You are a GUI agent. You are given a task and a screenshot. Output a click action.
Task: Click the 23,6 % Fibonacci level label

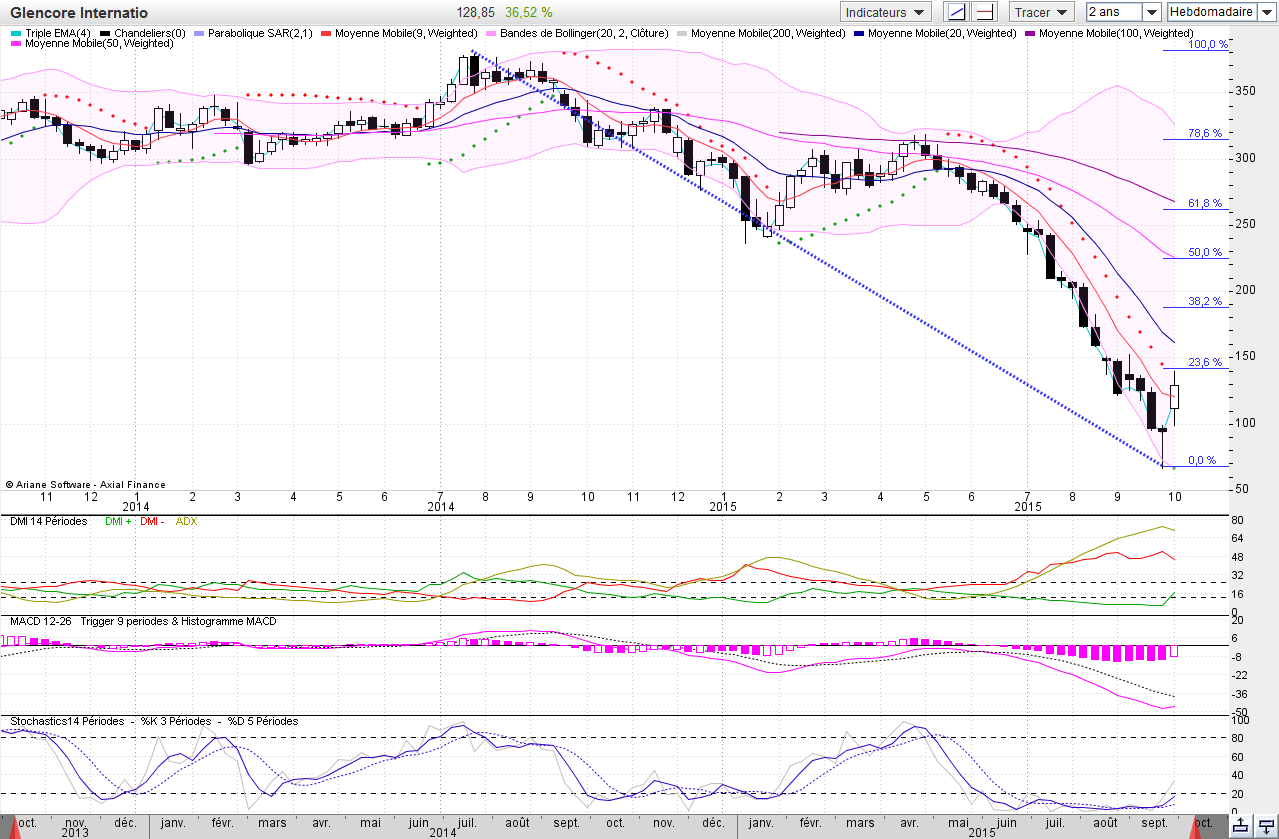tap(1205, 363)
